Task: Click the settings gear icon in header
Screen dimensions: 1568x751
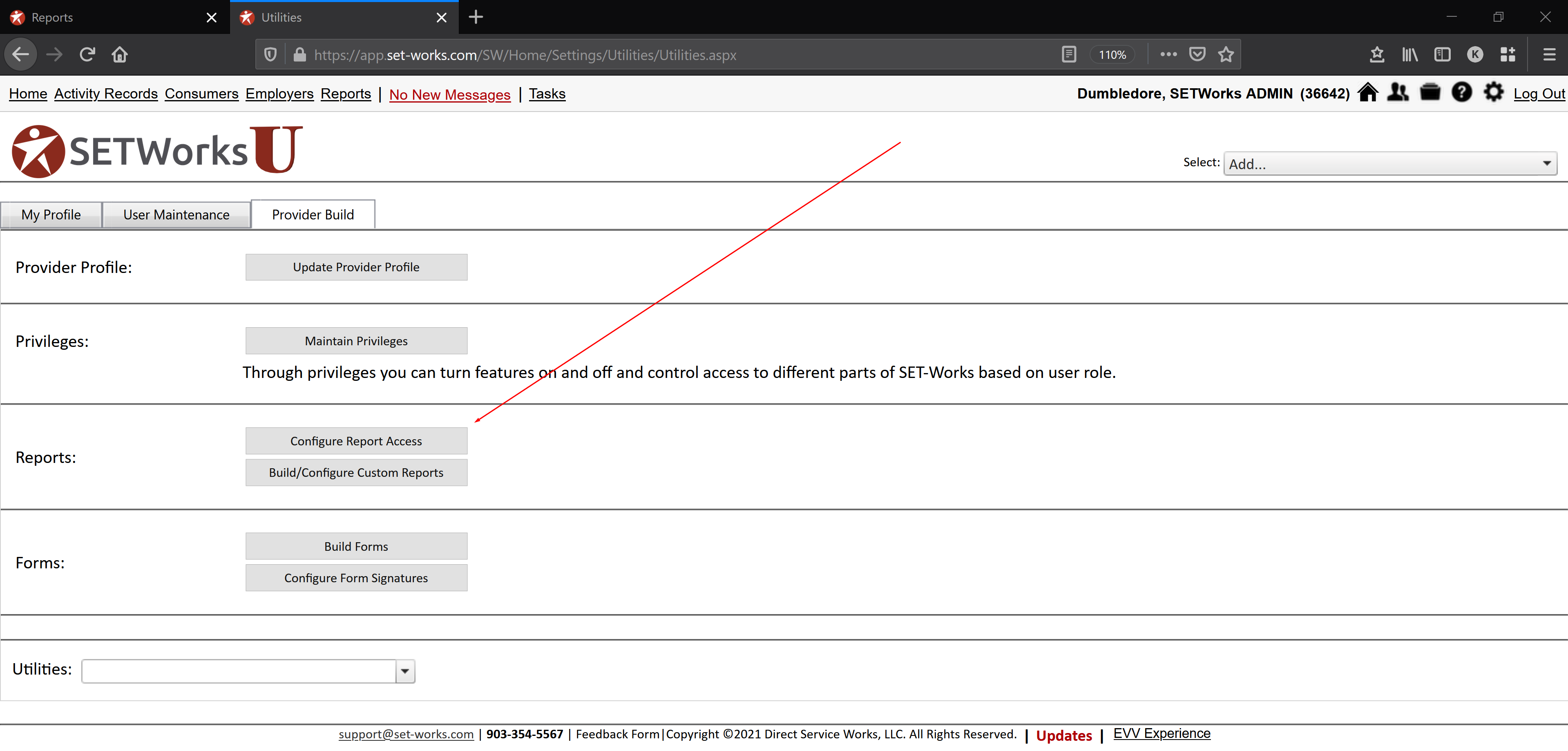Action: coord(1493,92)
